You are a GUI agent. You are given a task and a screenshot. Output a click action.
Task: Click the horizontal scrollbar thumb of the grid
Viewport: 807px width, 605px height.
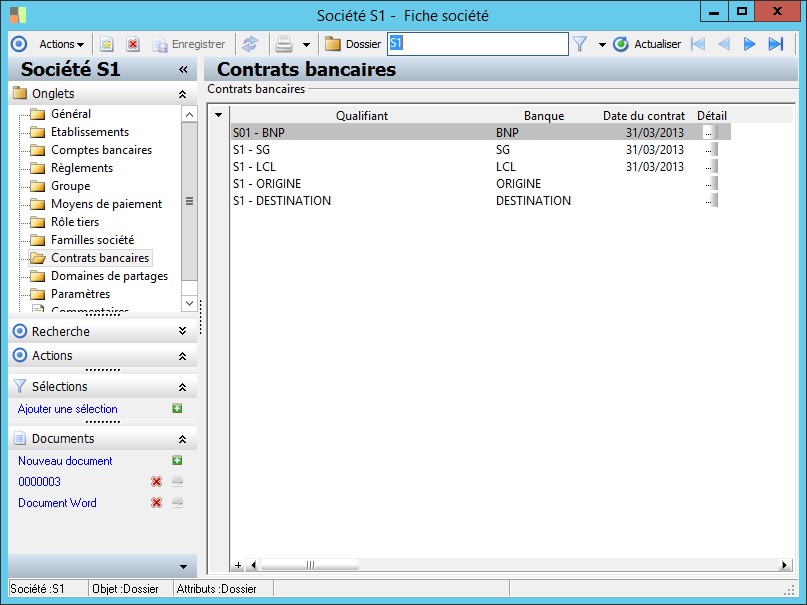311,565
